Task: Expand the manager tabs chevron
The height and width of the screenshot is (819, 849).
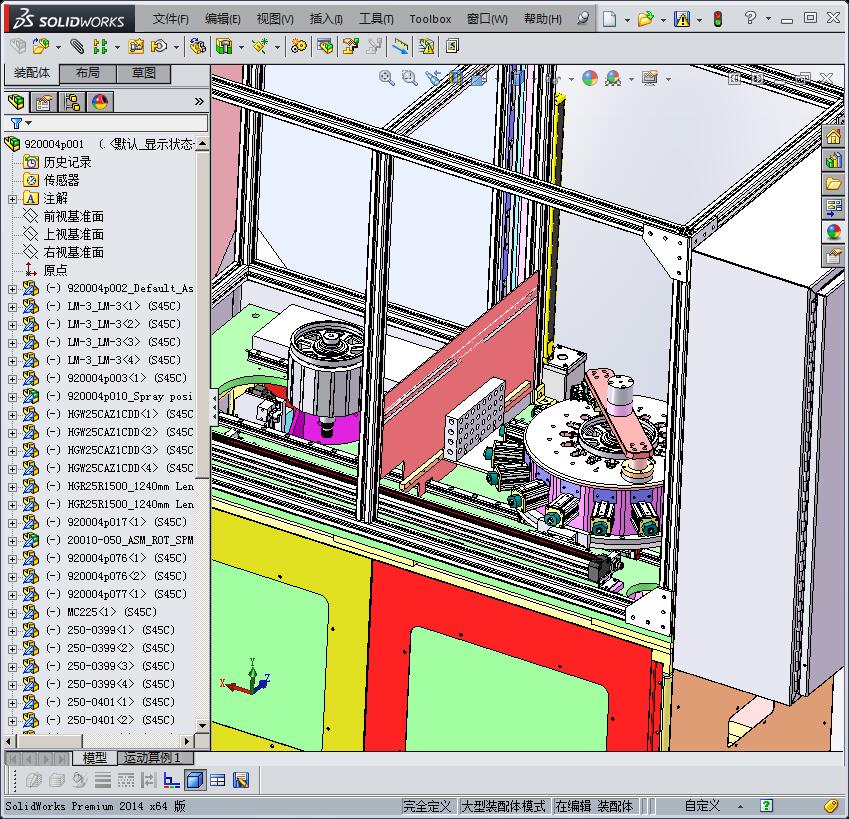Action: 199,102
